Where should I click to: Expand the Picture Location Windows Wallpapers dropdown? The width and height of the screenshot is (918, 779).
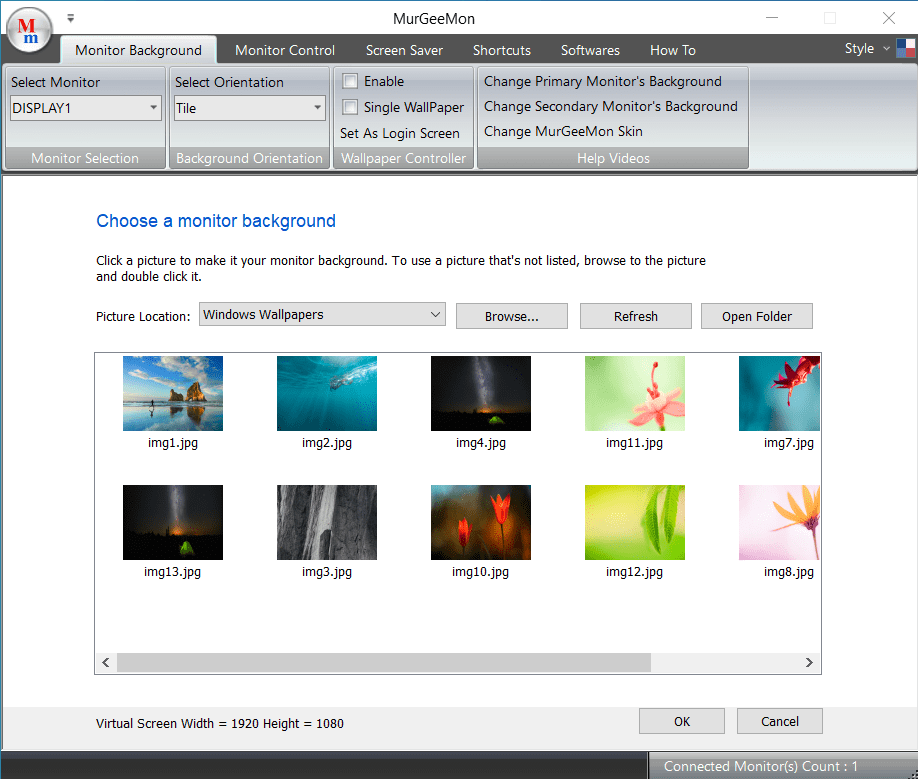[322, 314]
